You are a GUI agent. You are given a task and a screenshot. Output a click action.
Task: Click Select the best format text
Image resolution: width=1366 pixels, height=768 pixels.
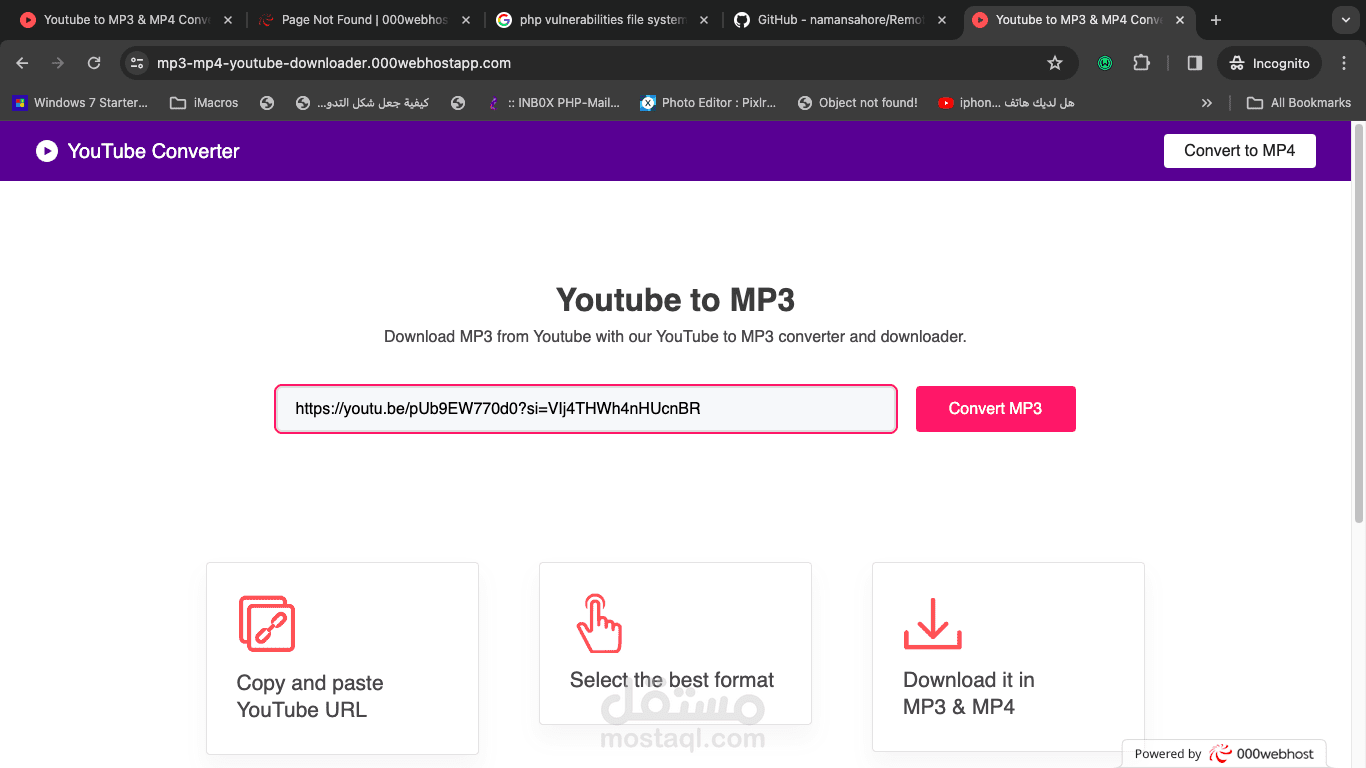pos(672,680)
